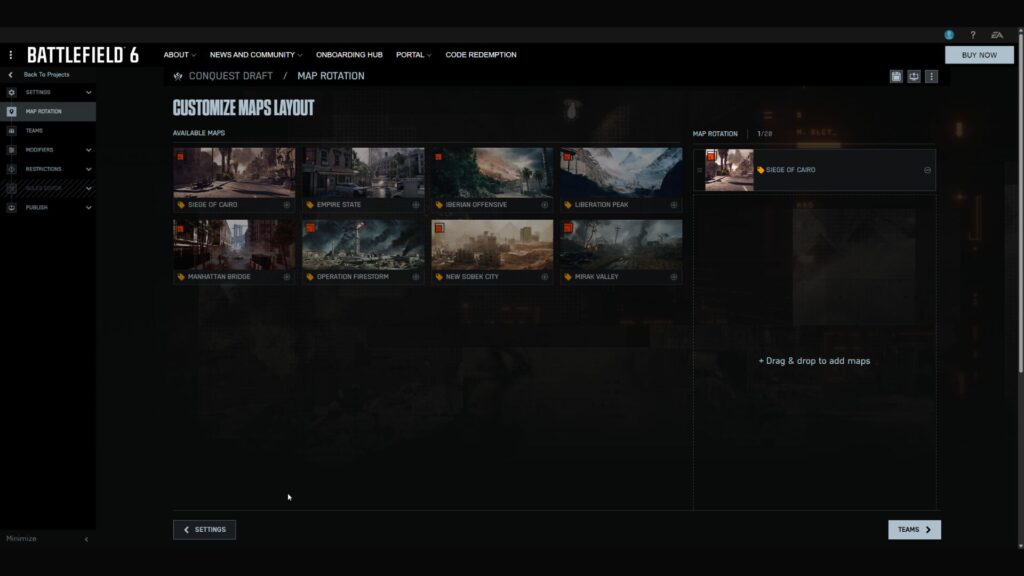Open the Teams section icon in the sidebar
This screenshot has width=1024, height=576.
pyautogui.click(x=11, y=130)
